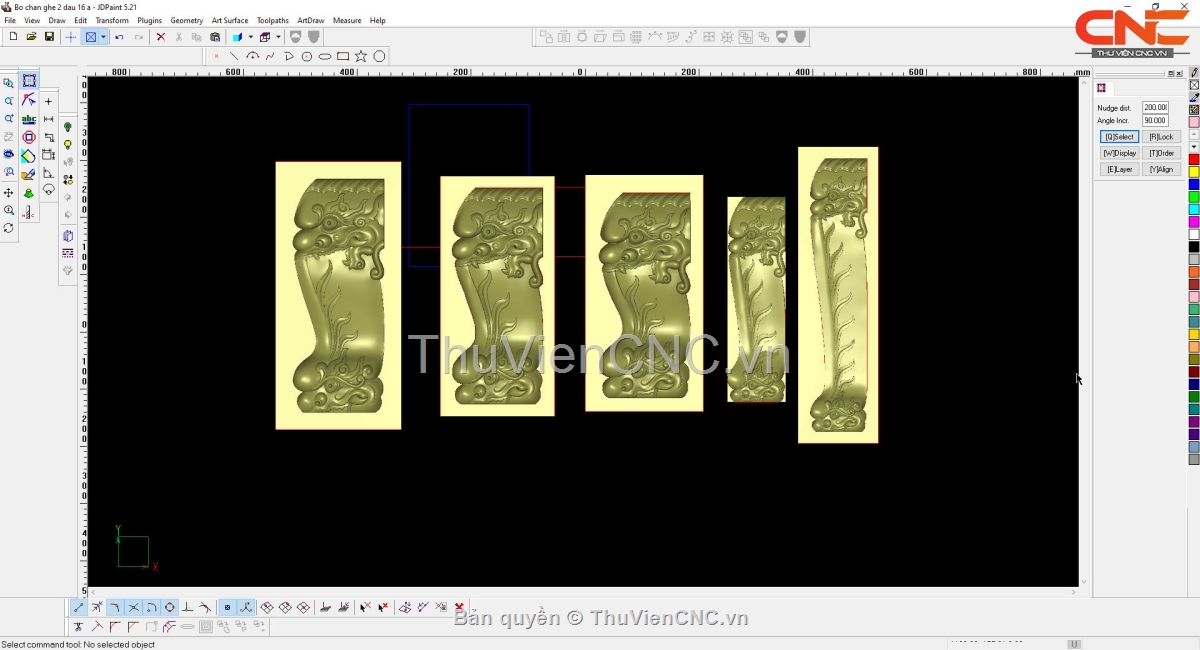The image size is (1200, 650).
Task: Select the node edit tool
Action: [29, 100]
